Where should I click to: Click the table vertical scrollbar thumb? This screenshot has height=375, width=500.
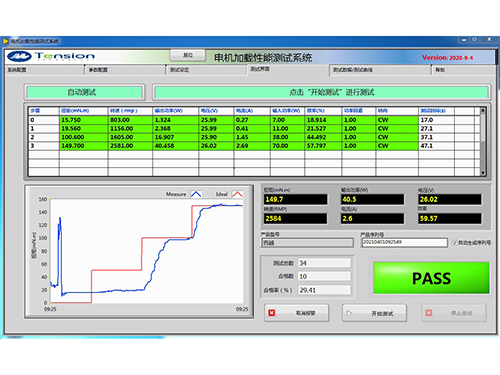pyautogui.click(x=482, y=127)
